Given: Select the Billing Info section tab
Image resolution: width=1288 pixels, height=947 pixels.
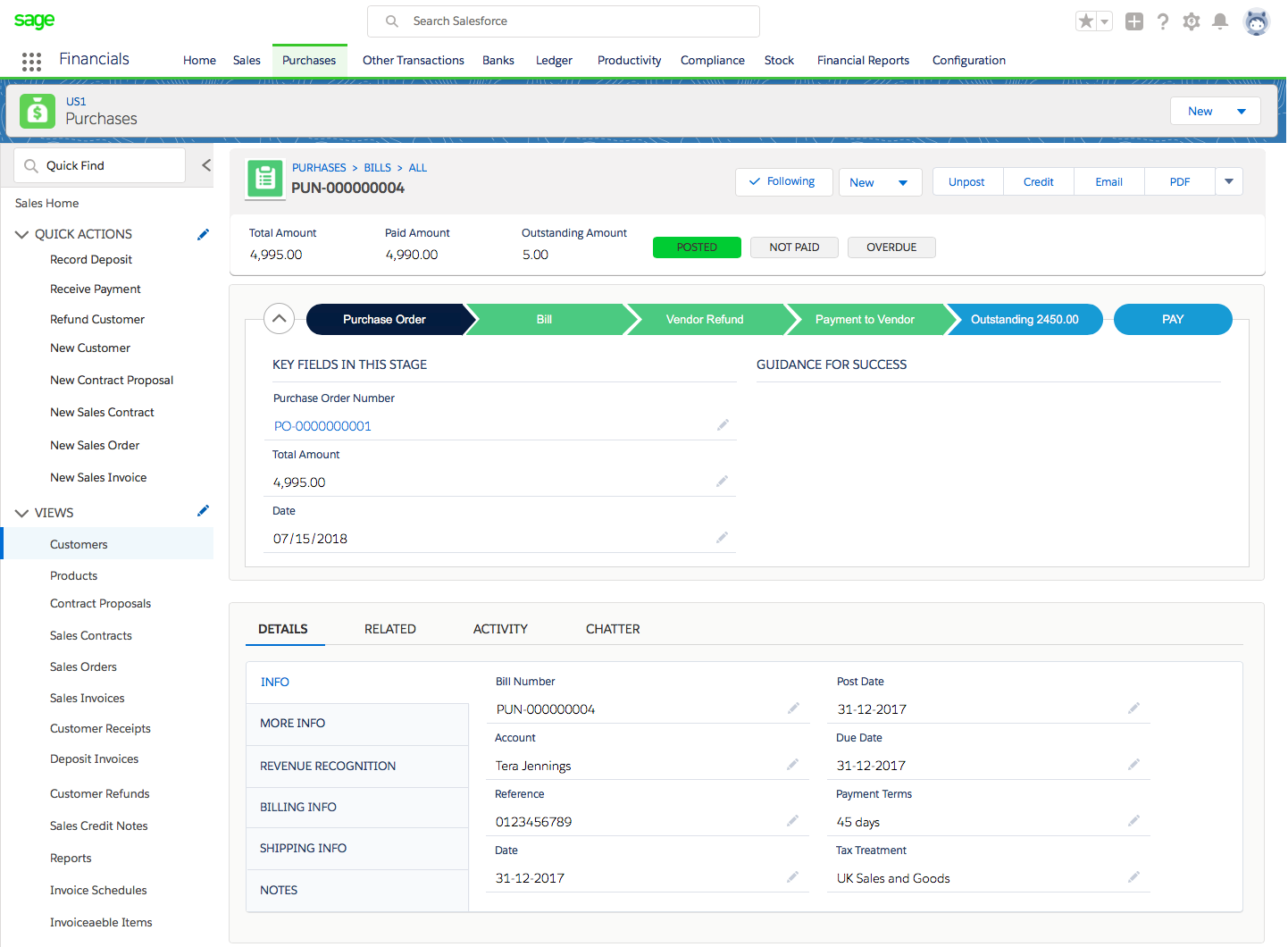Looking at the screenshot, I should coord(357,808).
